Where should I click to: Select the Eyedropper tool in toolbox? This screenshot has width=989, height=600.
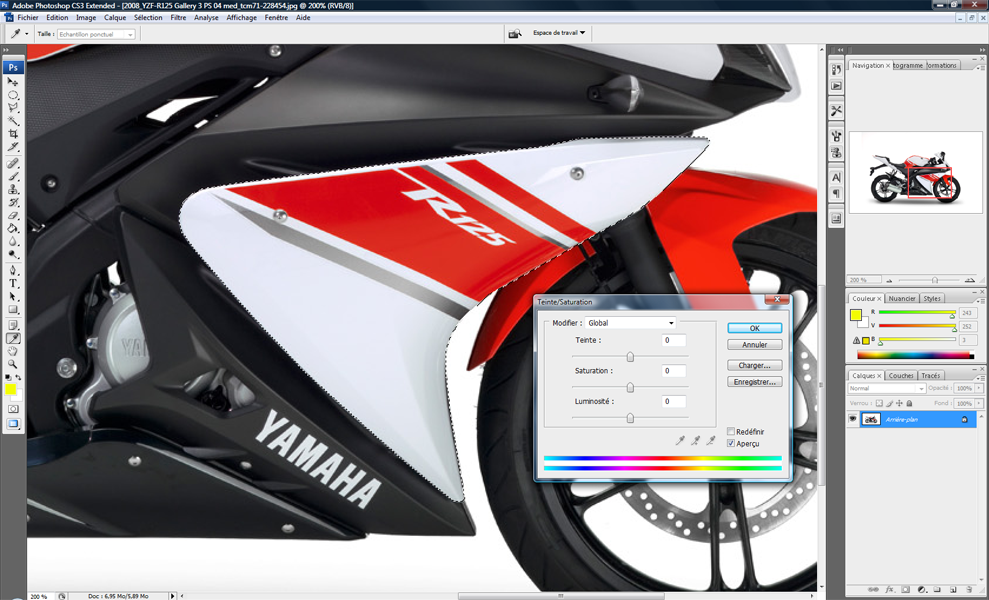pos(13,339)
